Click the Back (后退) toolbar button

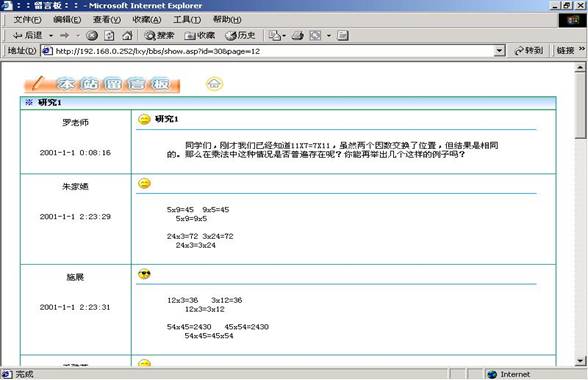pyautogui.click(x=27, y=36)
